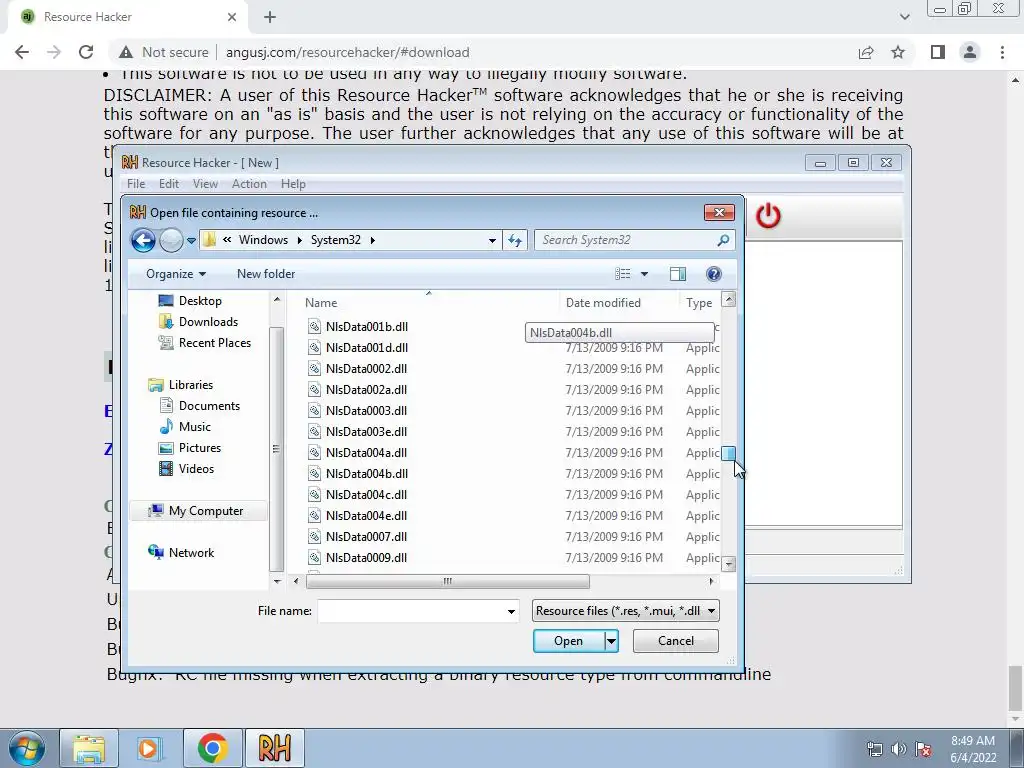Image resolution: width=1024 pixels, height=768 pixels.
Task: Open the view options dropdown arrow
Action: pyautogui.click(x=645, y=274)
